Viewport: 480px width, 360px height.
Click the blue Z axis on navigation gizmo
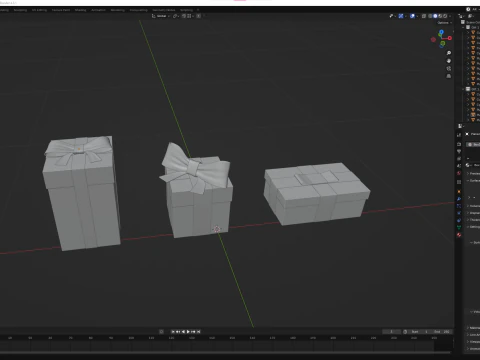[x=441, y=32]
